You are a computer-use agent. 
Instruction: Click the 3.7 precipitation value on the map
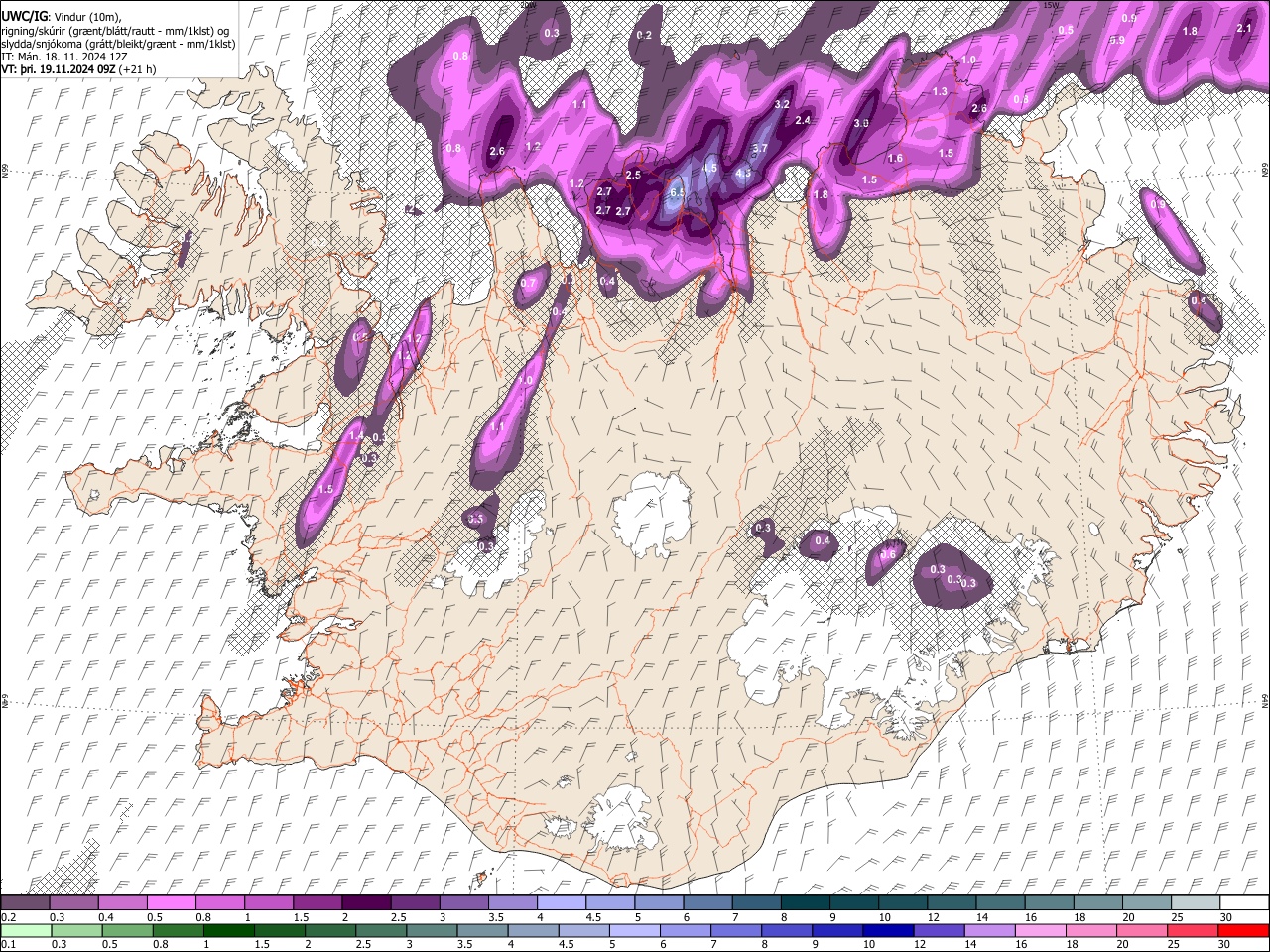point(760,149)
